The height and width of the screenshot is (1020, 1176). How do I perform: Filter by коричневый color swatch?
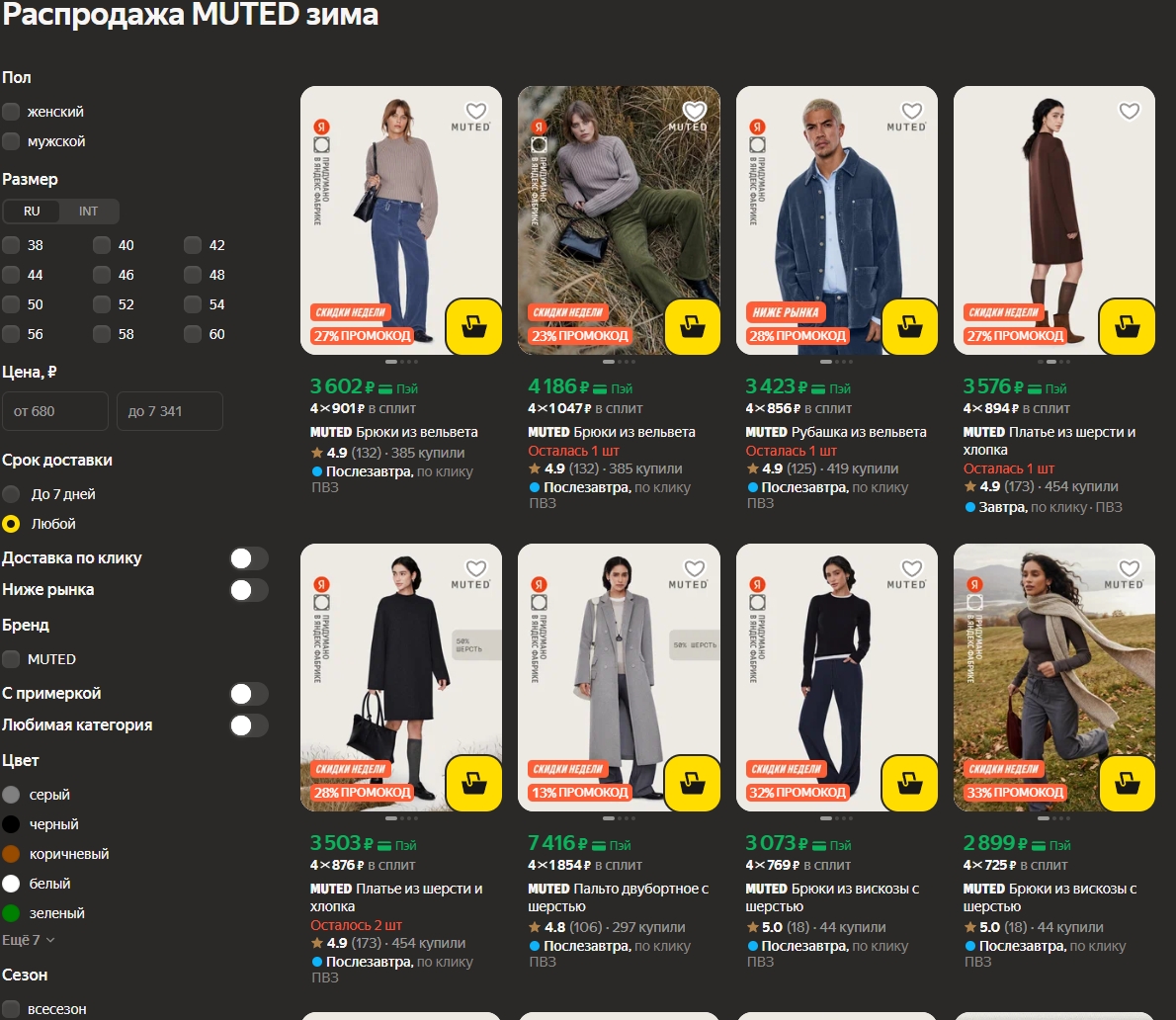[11, 854]
